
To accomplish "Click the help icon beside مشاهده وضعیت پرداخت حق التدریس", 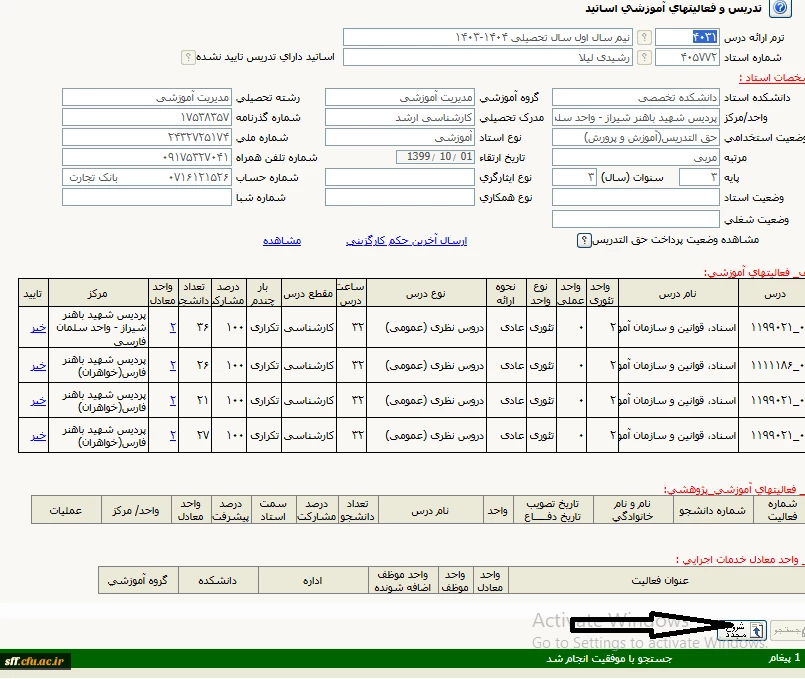I will click(x=584, y=241).
